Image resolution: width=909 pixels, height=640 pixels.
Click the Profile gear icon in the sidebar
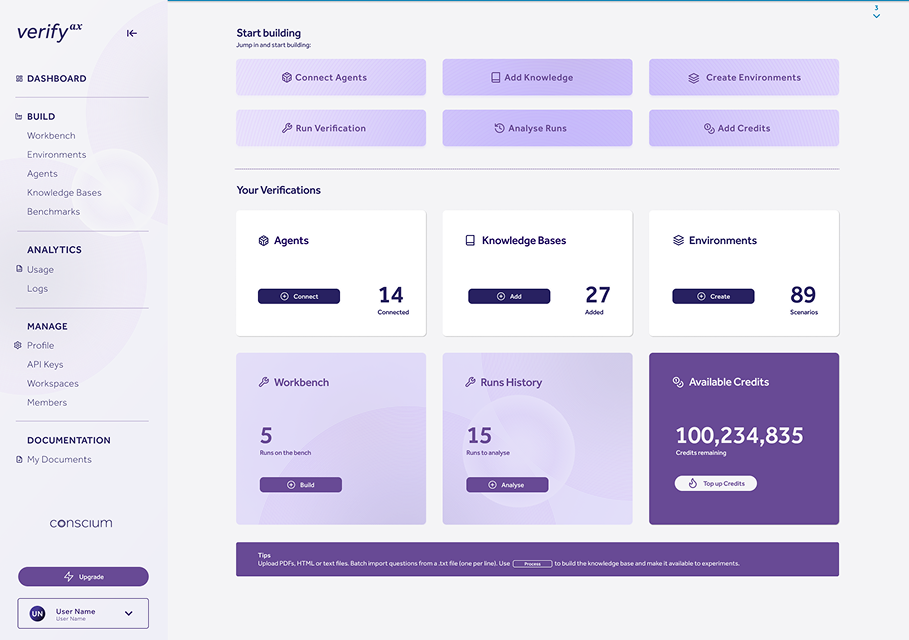18,346
